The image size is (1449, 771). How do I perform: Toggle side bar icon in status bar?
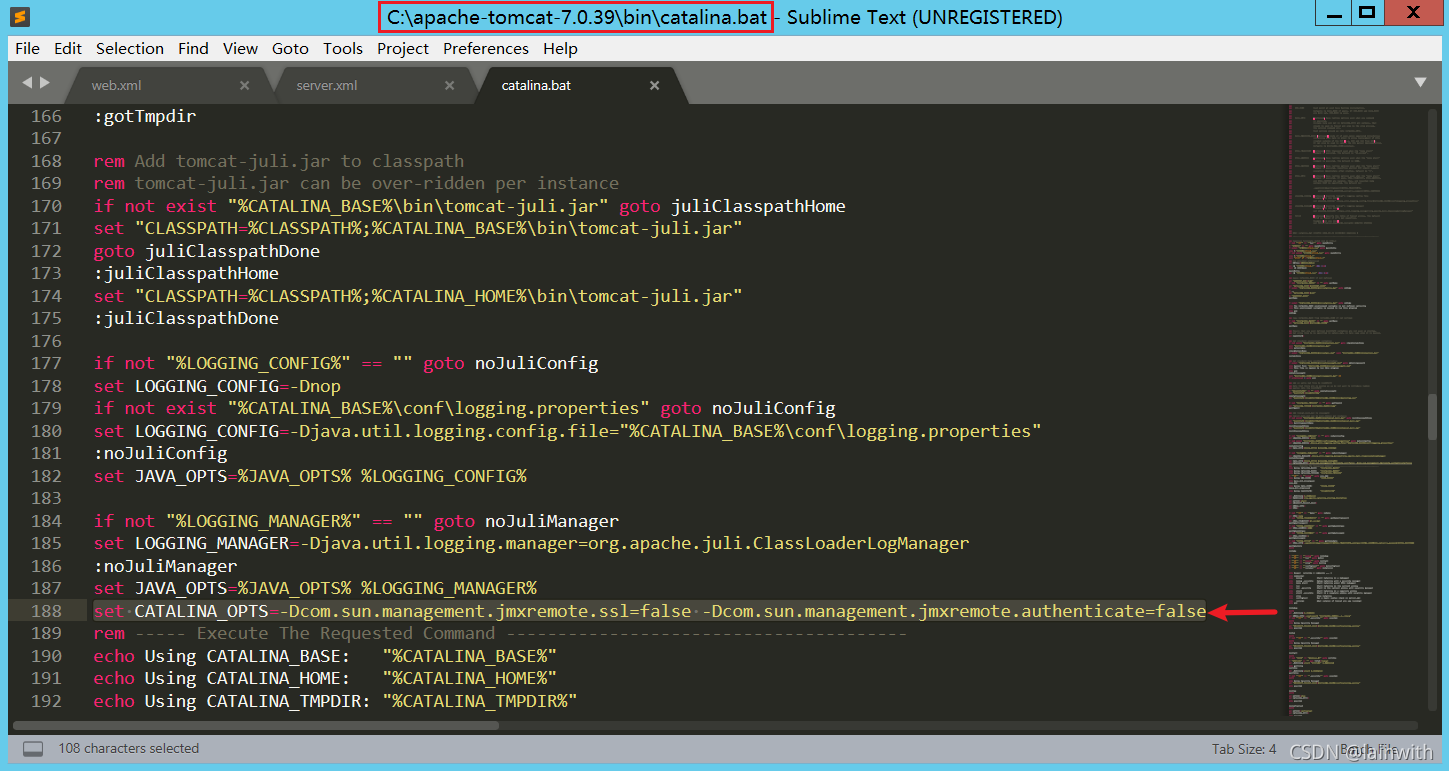tap(34, 748)
